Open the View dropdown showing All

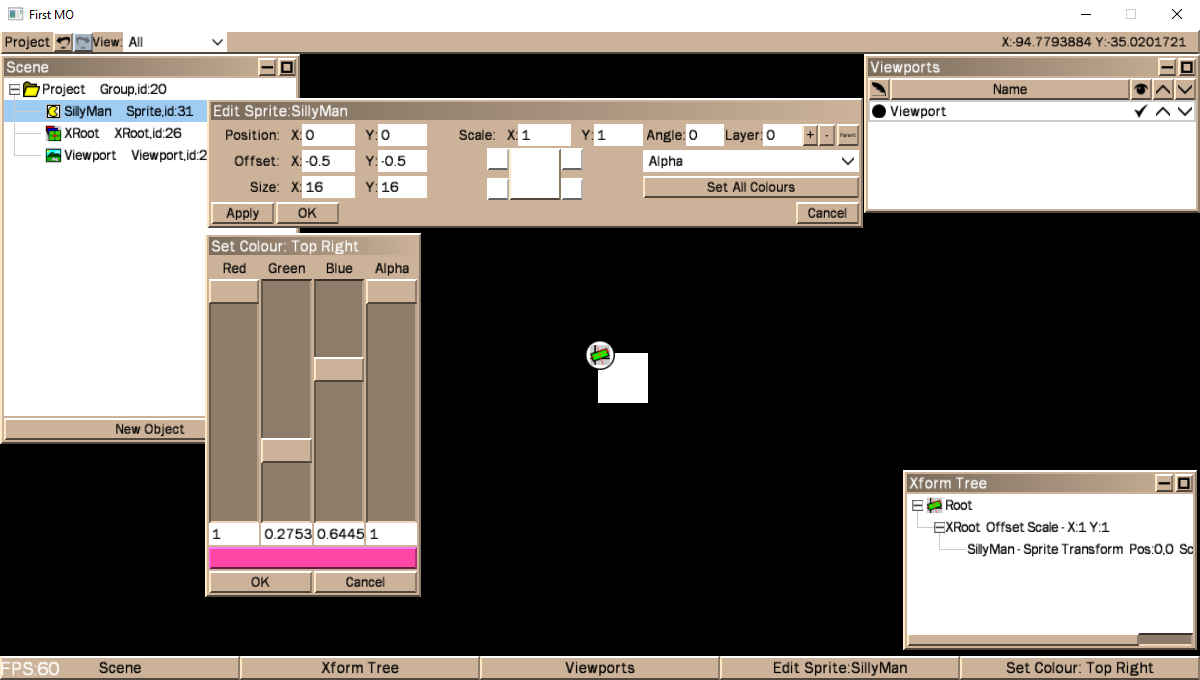click(x=176, y=42)
